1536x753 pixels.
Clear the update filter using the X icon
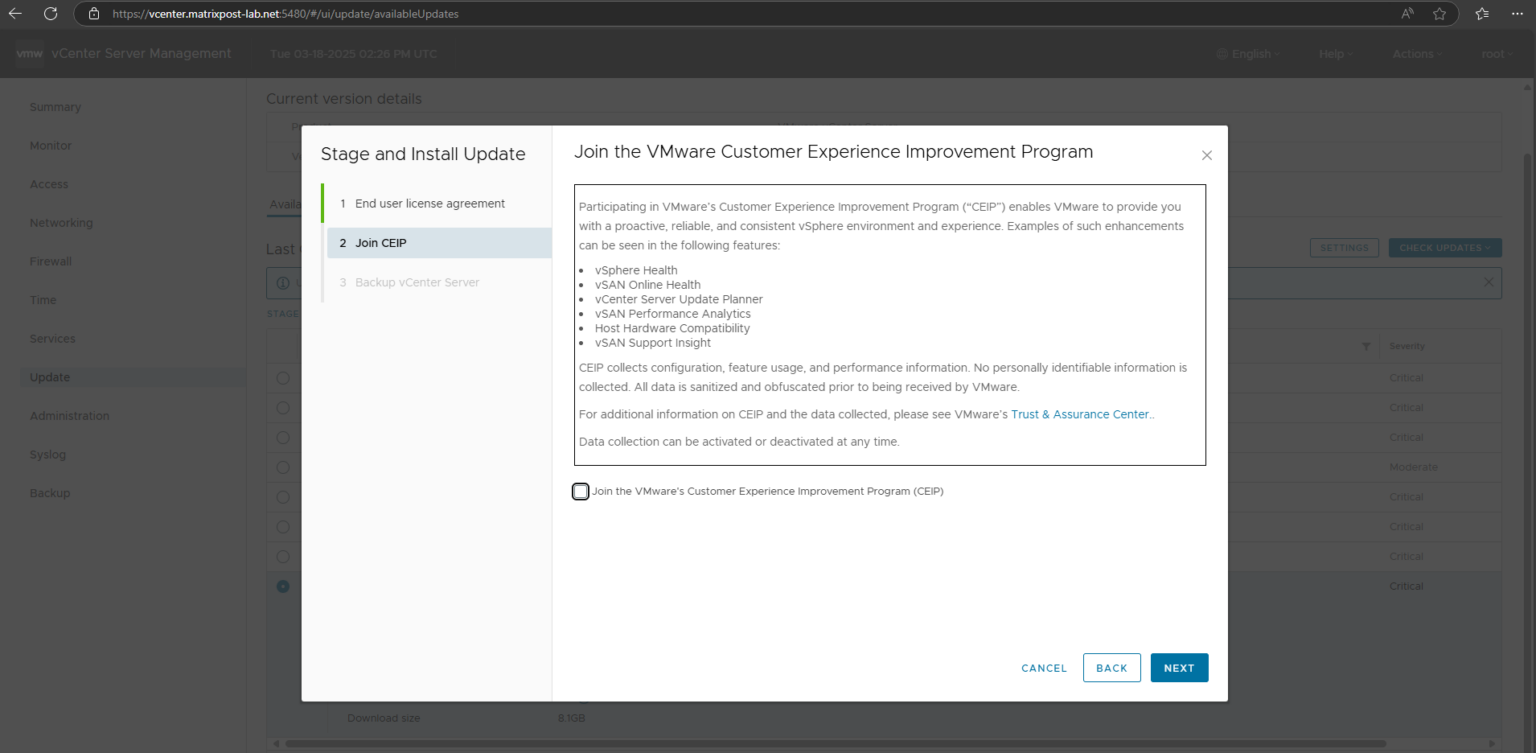coord(1489,283)
